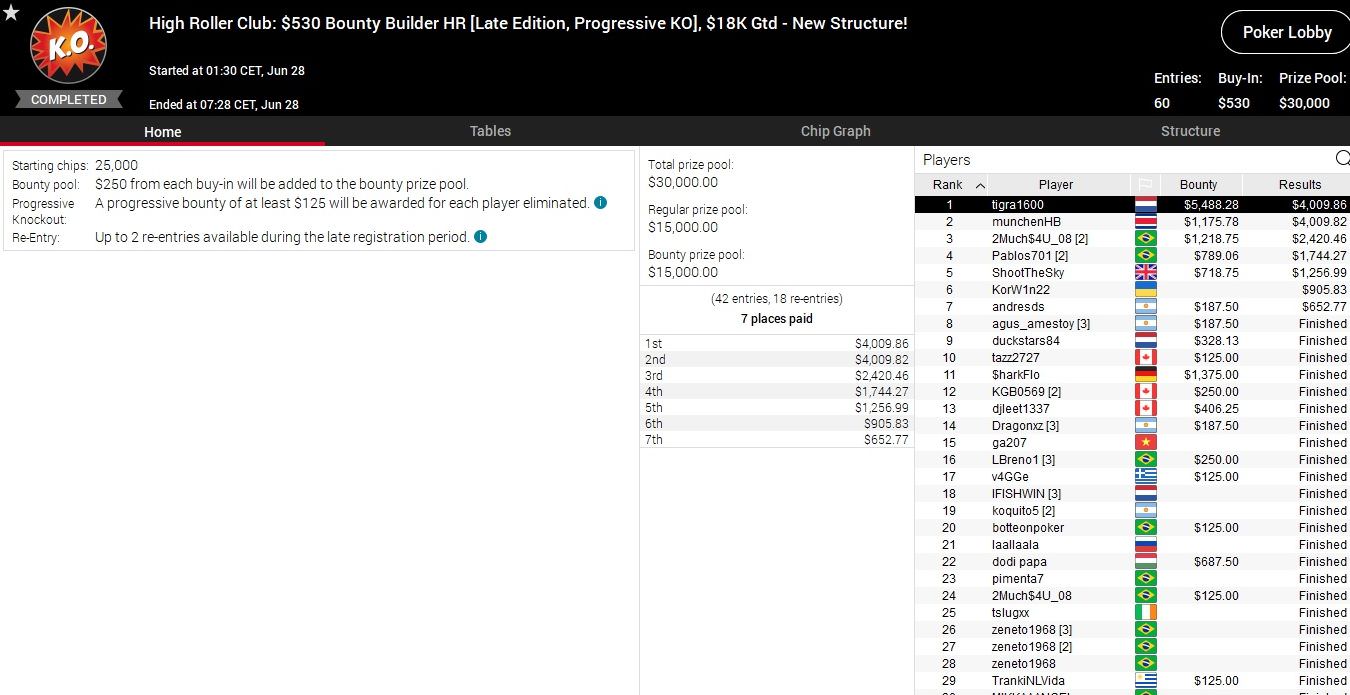
Task: Sort players by the flag column header
Action: click(1145, 185)
